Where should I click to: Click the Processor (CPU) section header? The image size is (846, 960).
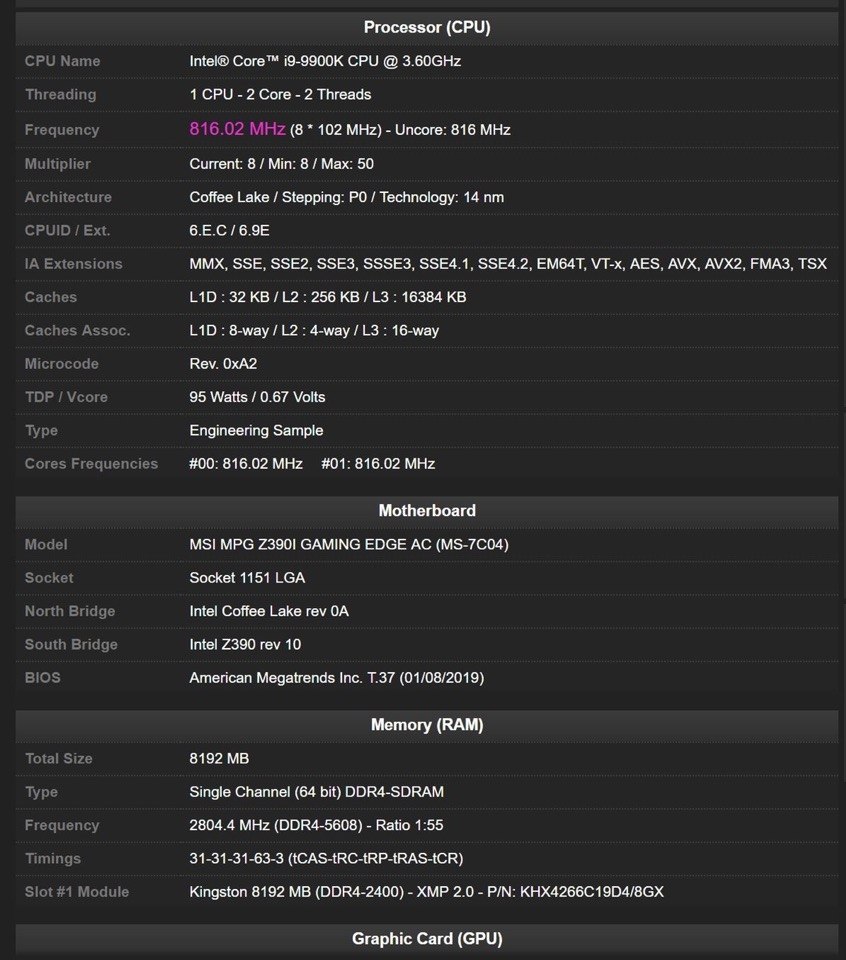(427, 27)
